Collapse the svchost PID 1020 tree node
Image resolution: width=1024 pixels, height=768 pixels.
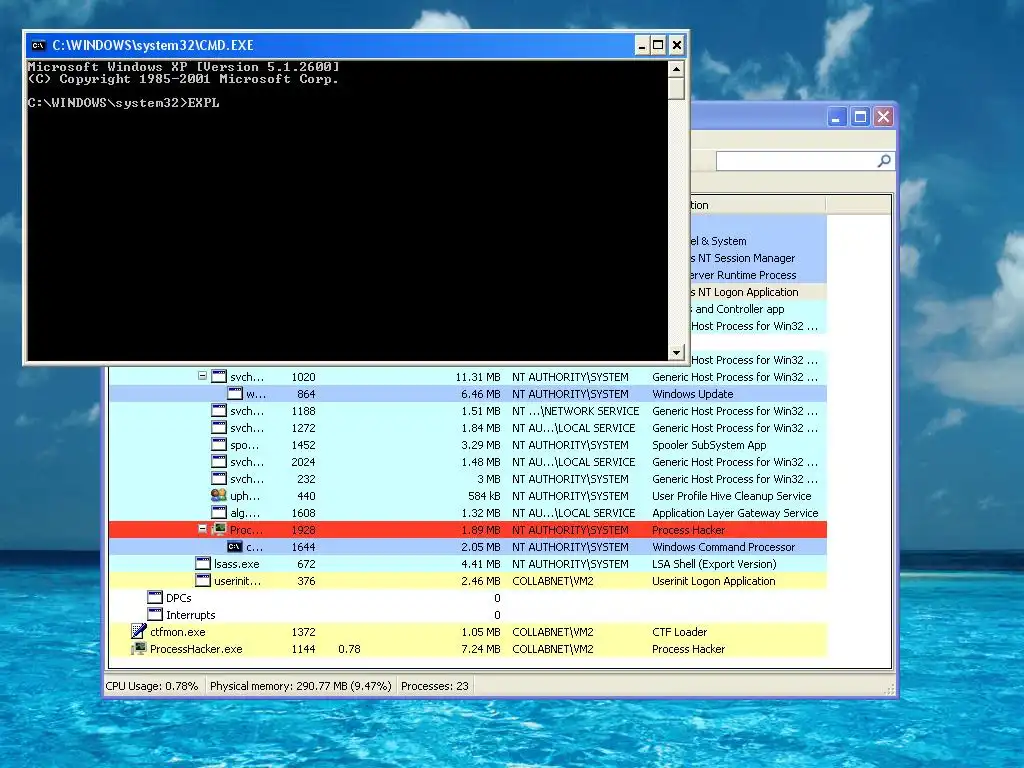[x=202, y=376]
